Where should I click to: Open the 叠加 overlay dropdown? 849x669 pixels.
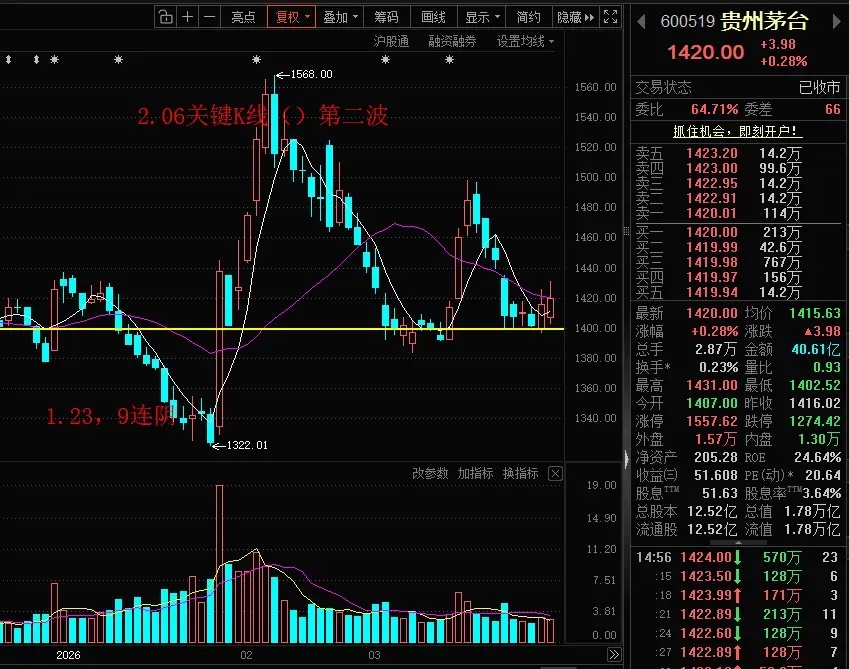[340, 17]
